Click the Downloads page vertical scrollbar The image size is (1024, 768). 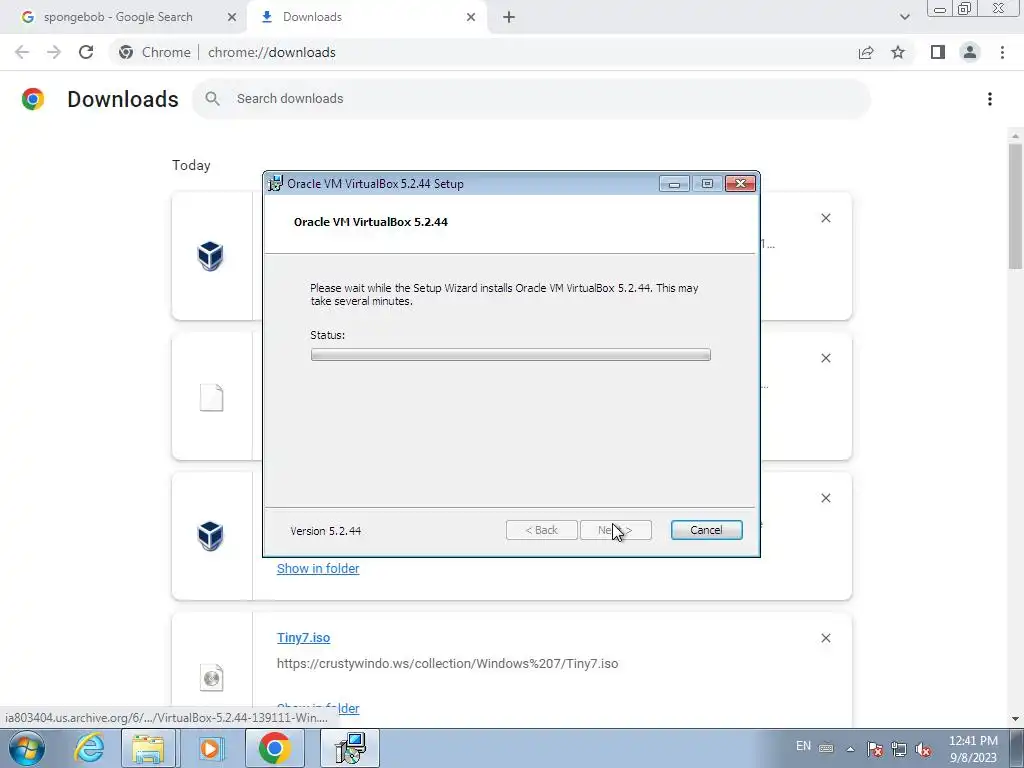[x=1015, y=206]
